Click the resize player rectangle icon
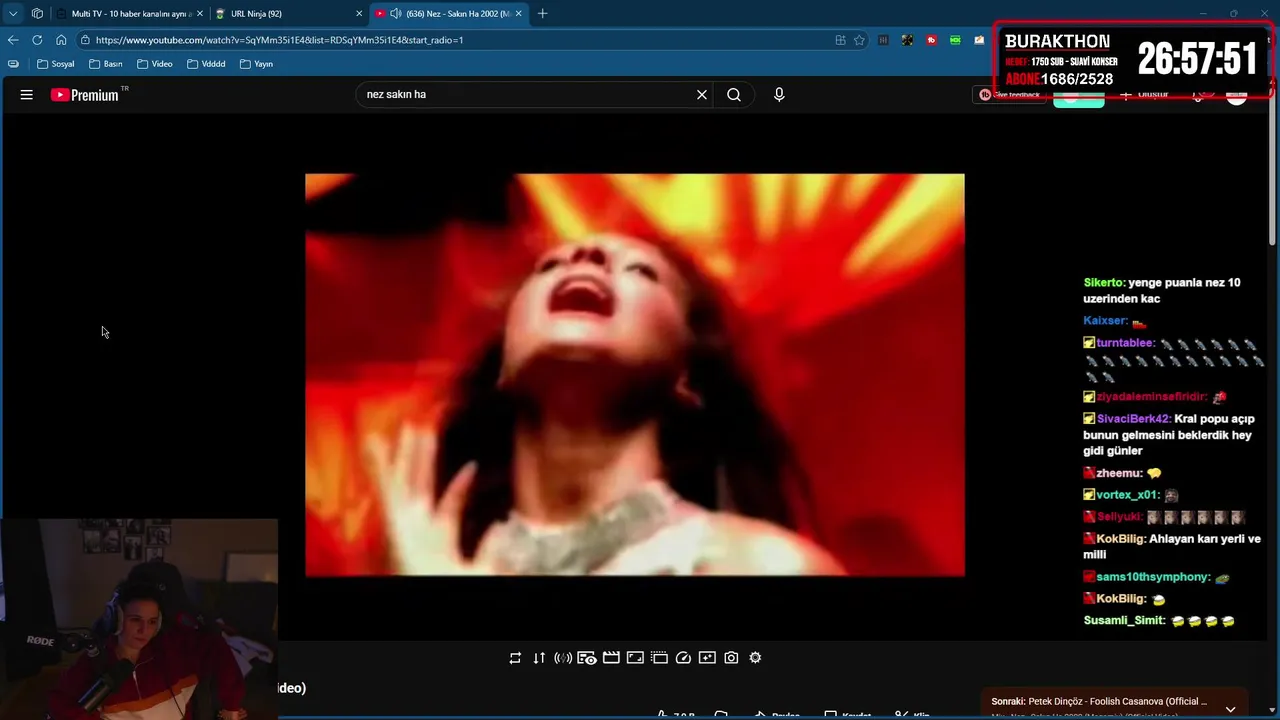The width and height of the screenshot is (1280, 720). pyautogui.click(x=635, y=658)
